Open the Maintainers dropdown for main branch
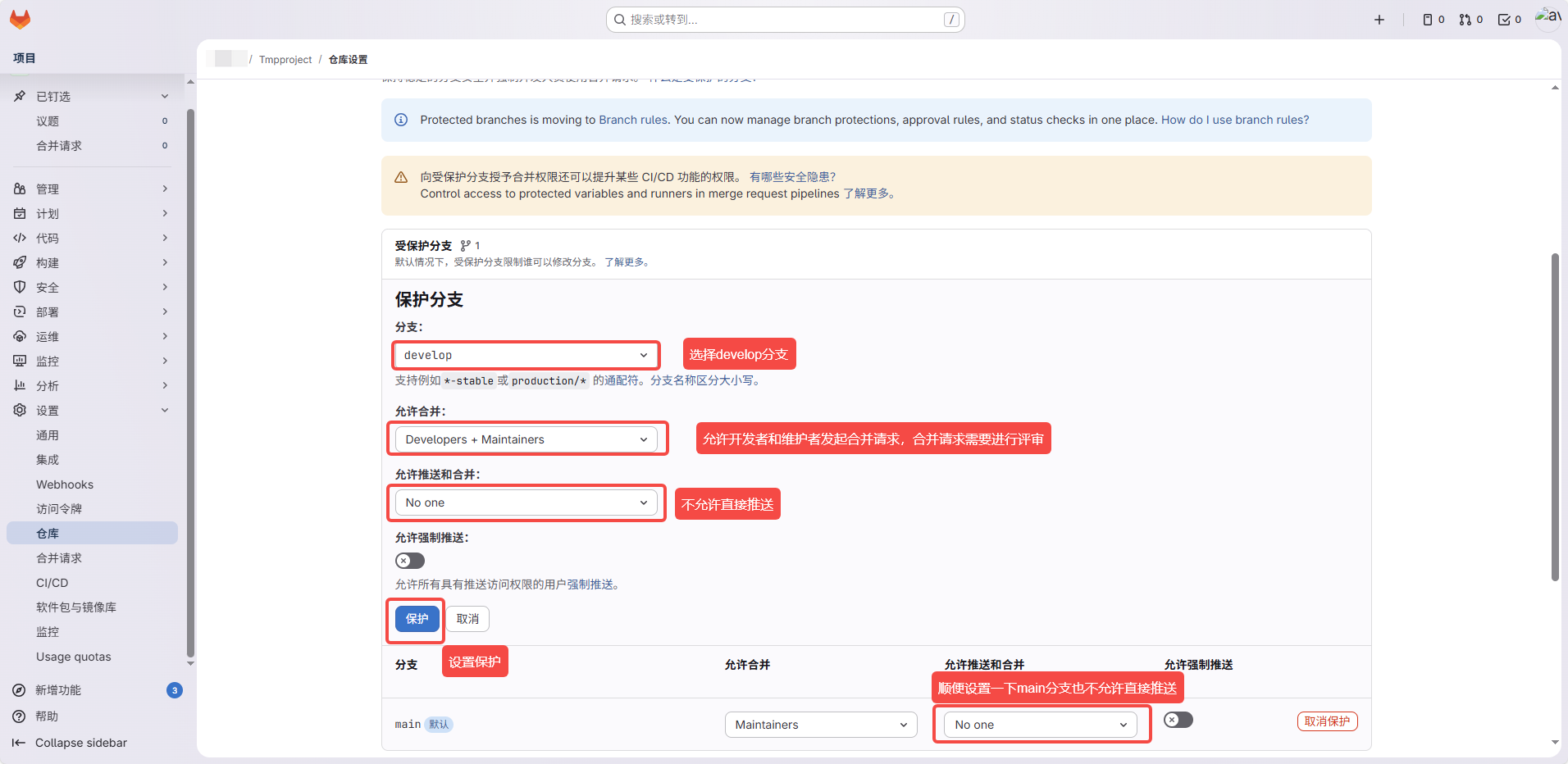 coord(820,725)
